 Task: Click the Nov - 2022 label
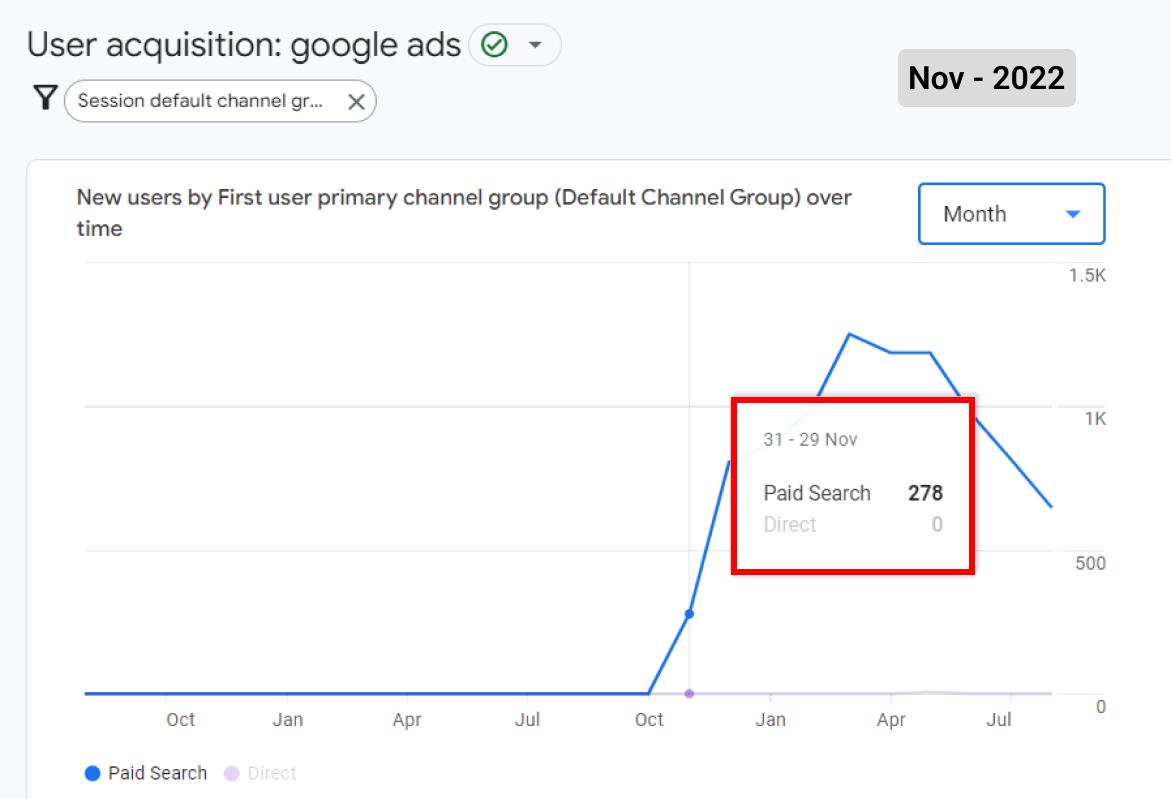(x=987, y=78)
